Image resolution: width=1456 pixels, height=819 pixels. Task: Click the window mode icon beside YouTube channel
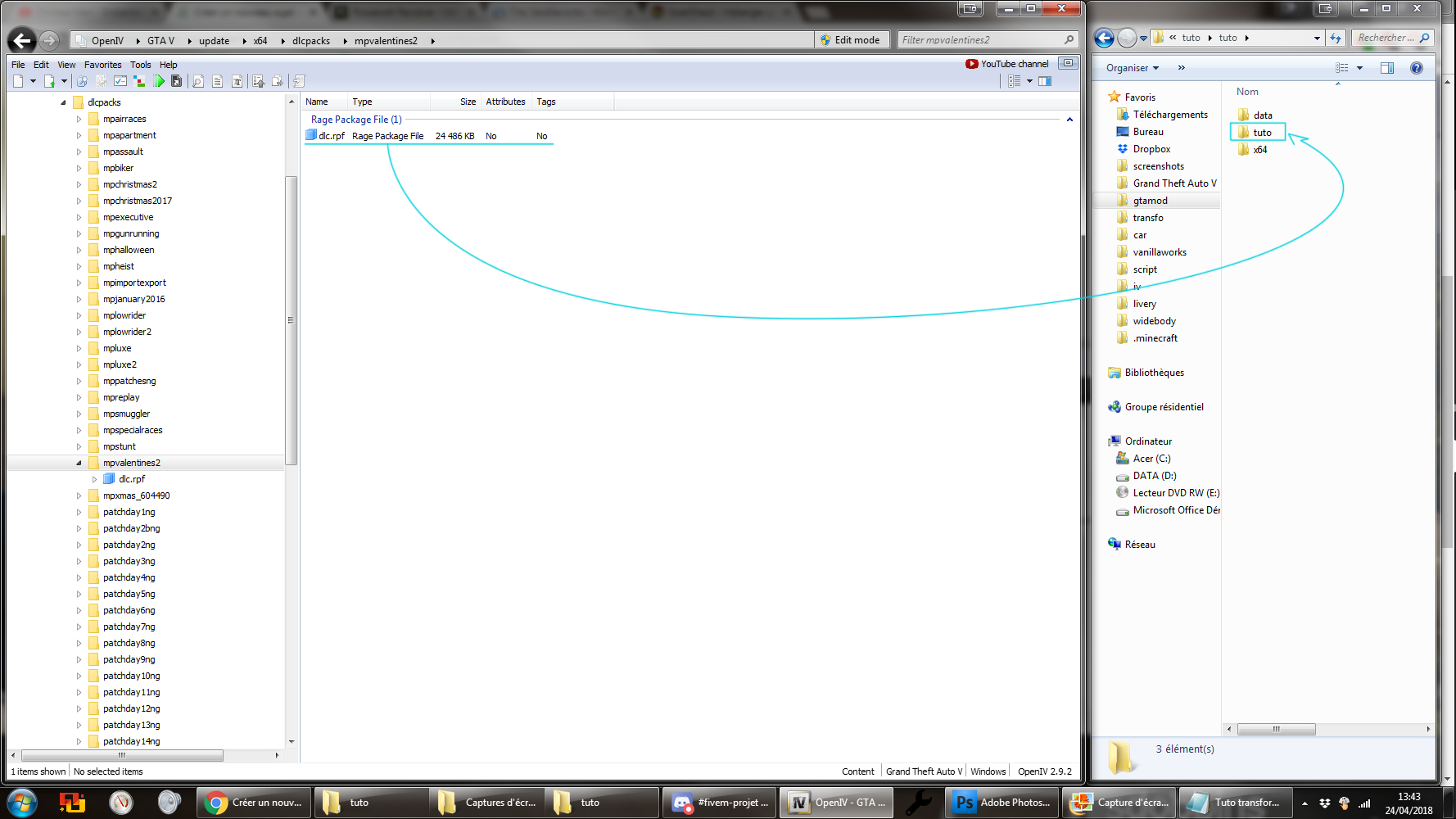[x=1068, y=63]
